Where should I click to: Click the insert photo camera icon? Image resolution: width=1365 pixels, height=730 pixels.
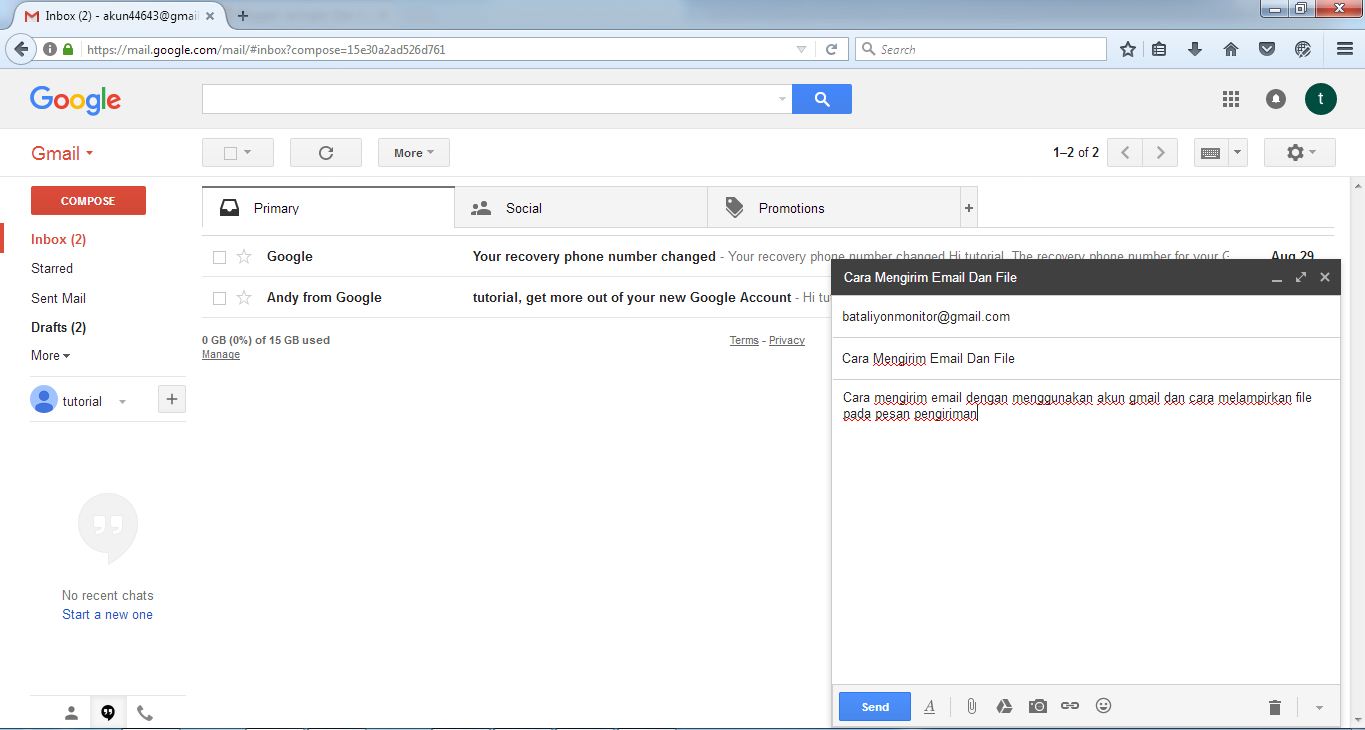pyautogui.click(x=1038, y=706)
